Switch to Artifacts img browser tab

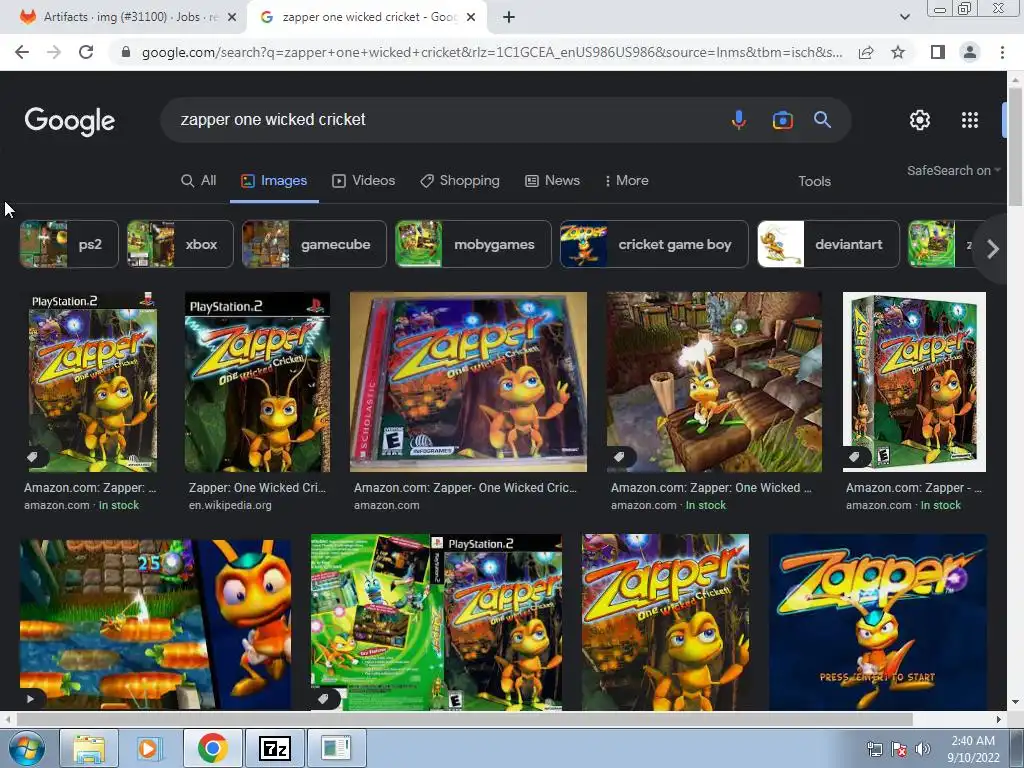(x=124, y=18)
